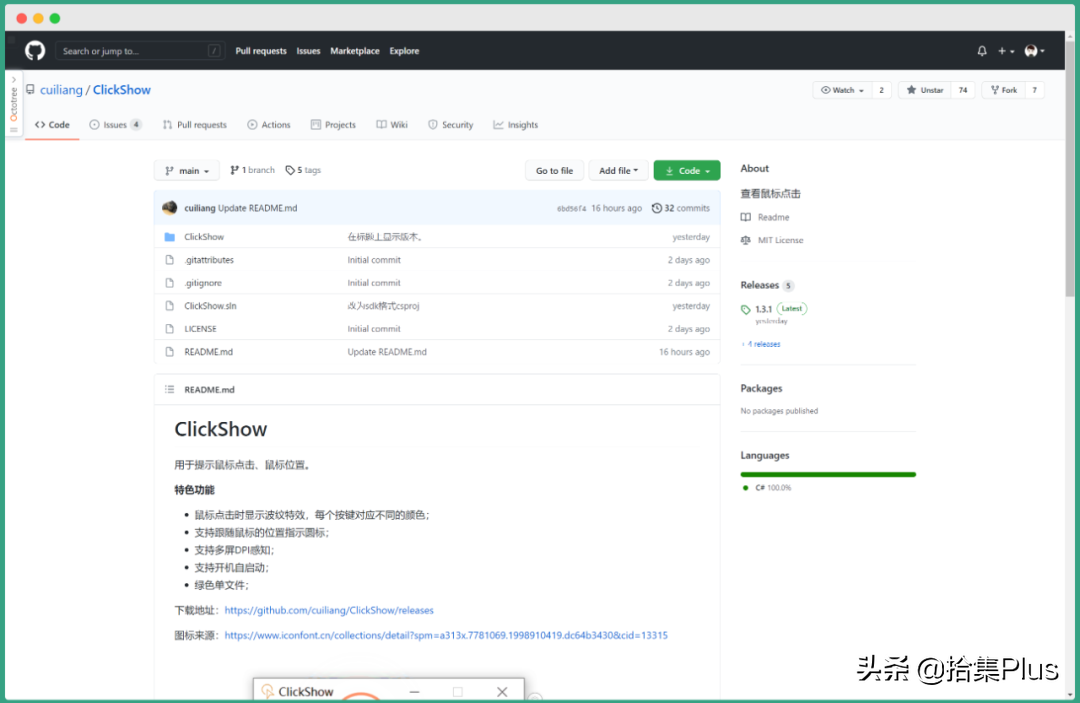Screen dimensions: 1080x703
Task: Open the Wiki tab
Action: (392, 125)
